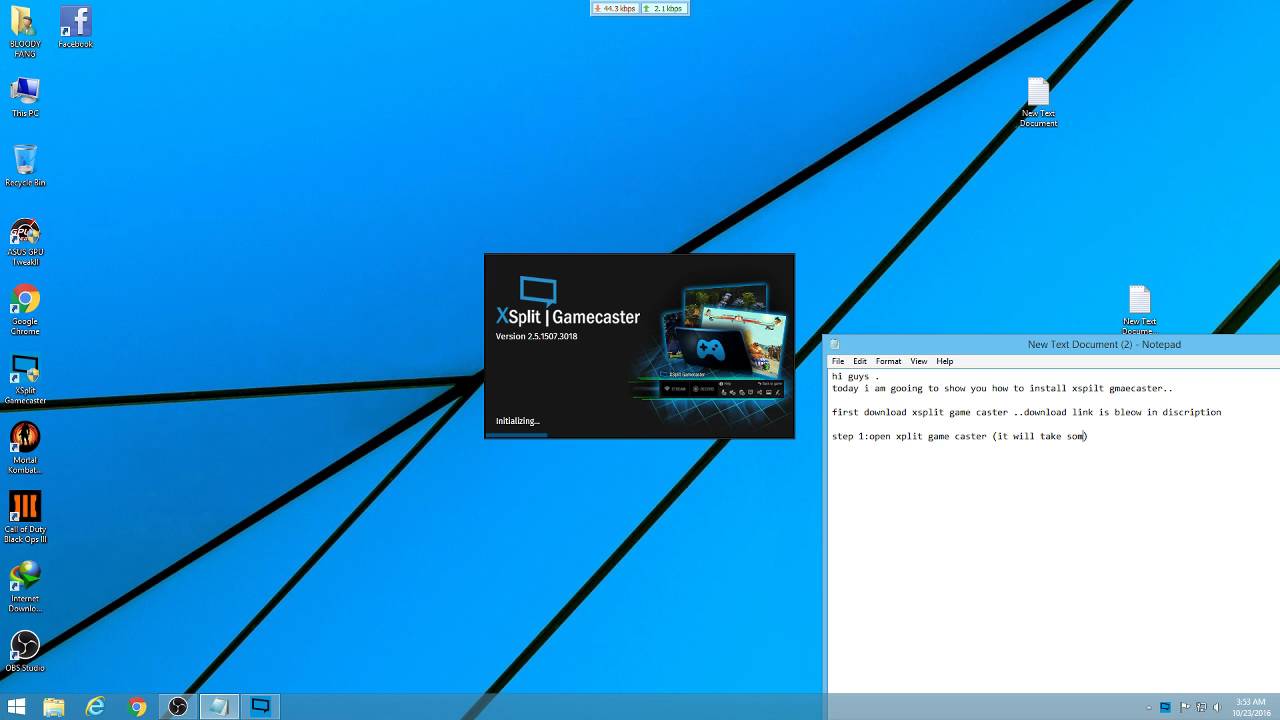Click the XSplit icon in system tray

click(1165, 707)
